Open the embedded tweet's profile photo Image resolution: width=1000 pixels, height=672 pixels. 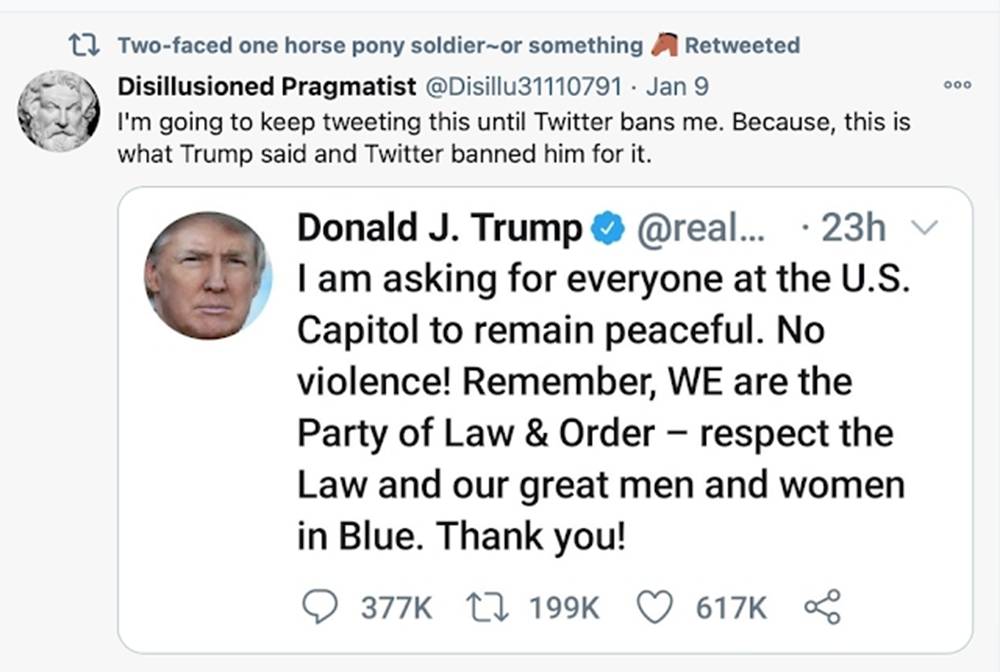208,274
